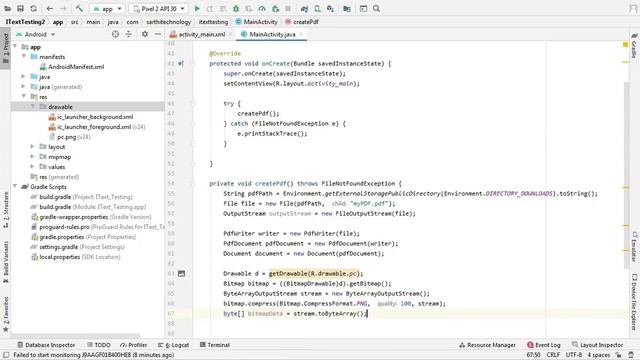Click the image gutter icon beside getDrawable

coord(182,273)
